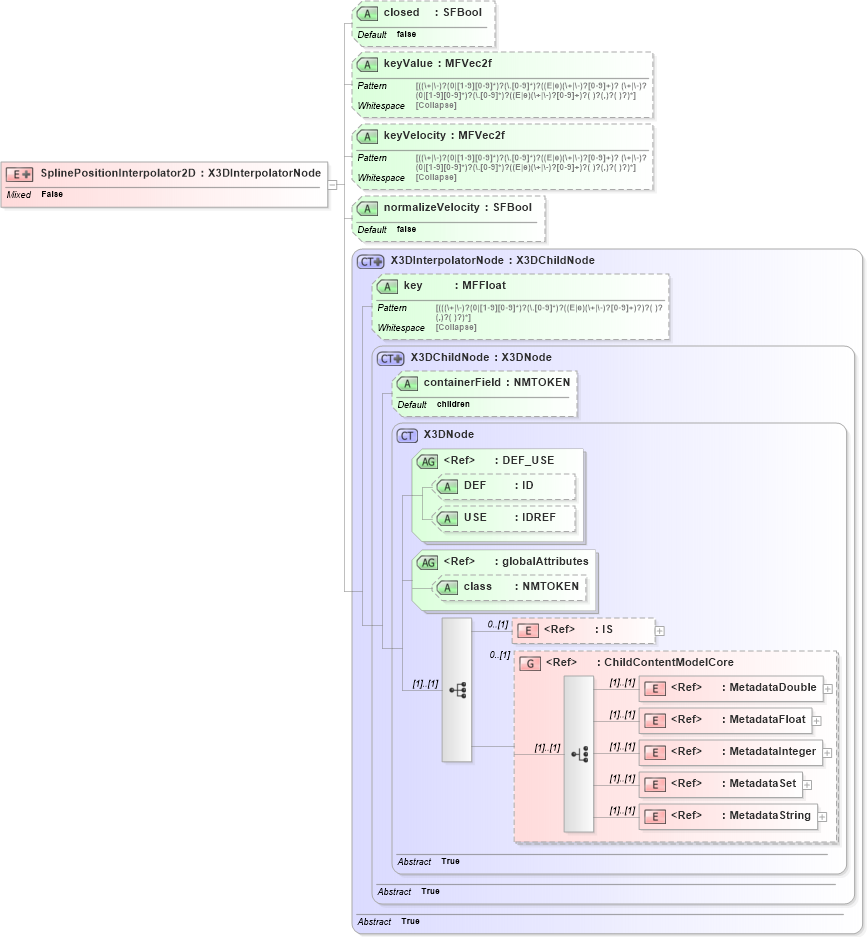867x937 pixels.
Task: Select the key : MFFloat attribute label
Action: pyautogui.click(x=455, y=286)
